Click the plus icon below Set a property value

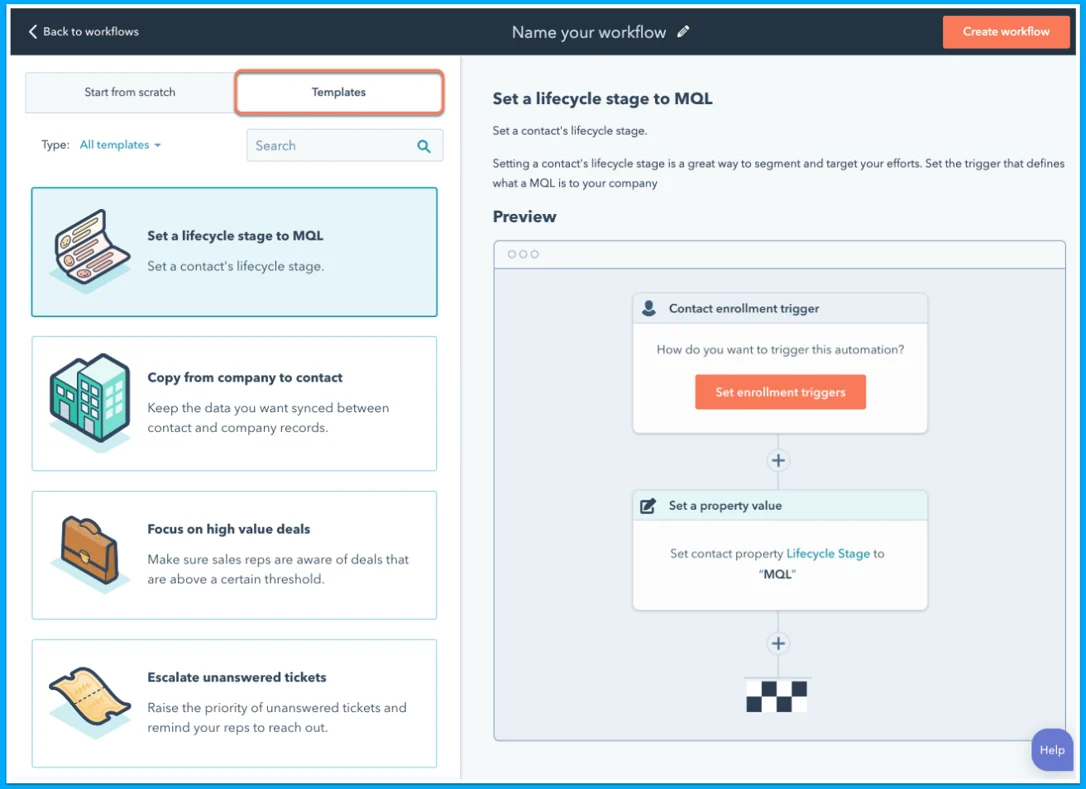778,643
